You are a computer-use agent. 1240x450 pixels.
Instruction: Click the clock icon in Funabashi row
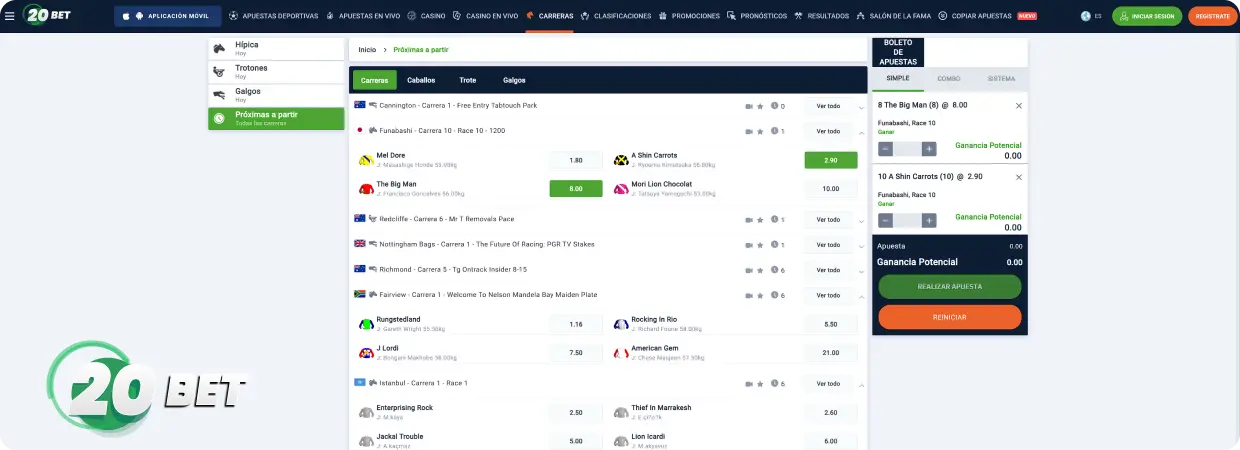click(x=774, y=131)
